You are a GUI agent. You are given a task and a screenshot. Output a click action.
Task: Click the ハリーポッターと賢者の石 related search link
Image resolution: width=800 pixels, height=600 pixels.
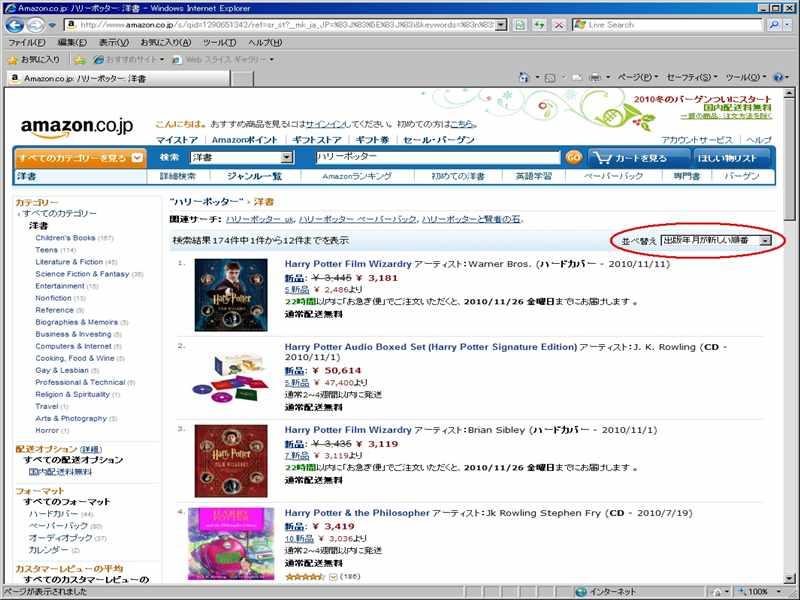tap(471, 219)
